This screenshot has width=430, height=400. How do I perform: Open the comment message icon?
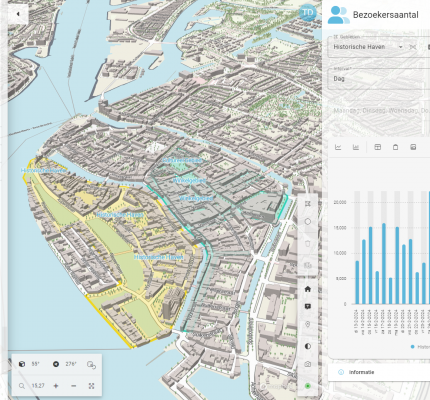(x=308, y=306)
